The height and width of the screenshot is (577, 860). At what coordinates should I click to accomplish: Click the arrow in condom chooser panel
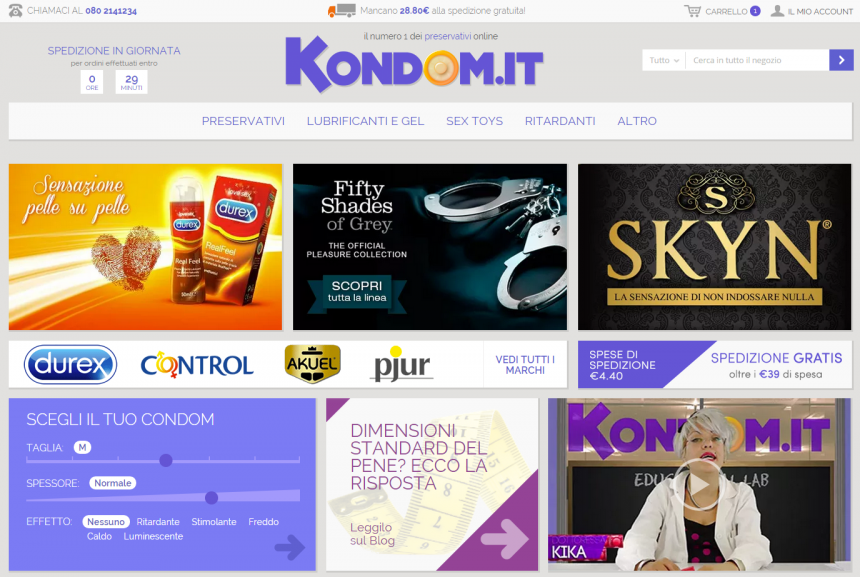[x=290, y=546]
